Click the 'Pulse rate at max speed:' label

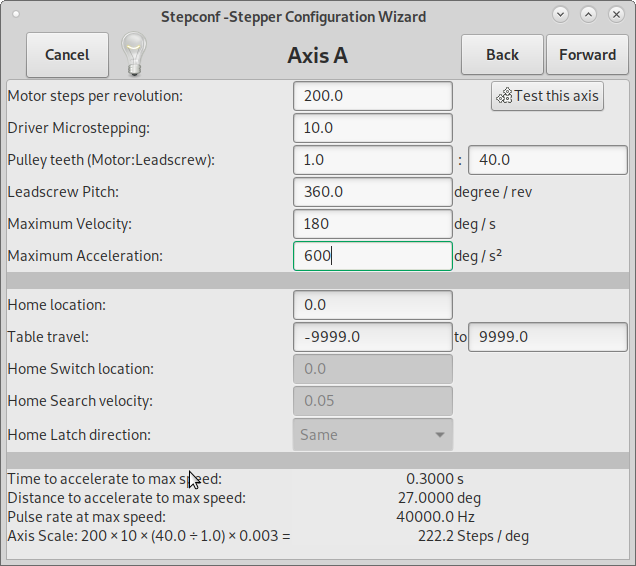tap(87, 517)
